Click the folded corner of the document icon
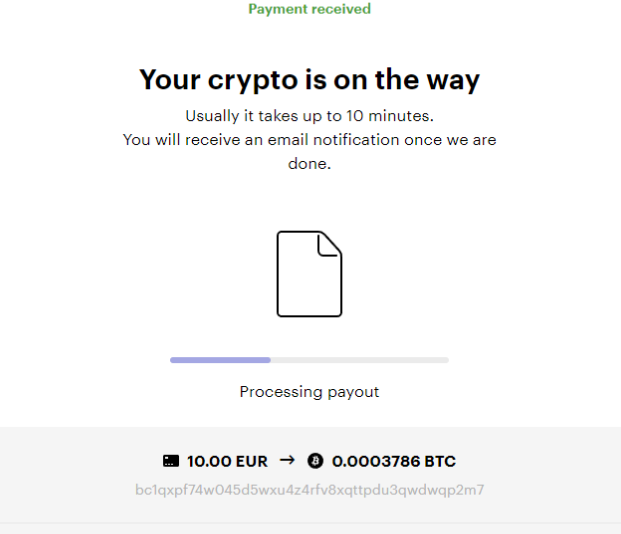The height and width of the screenshot is (534, 621). coord(330,244)
